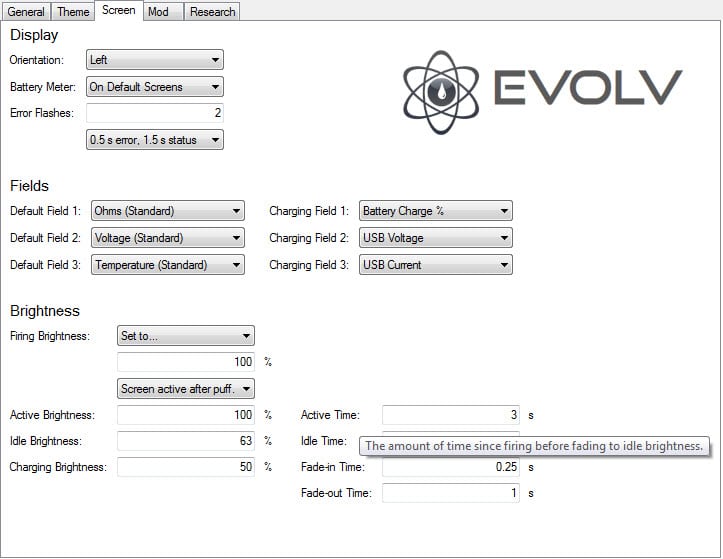Click the Fade-out Time field

point(451,493)
